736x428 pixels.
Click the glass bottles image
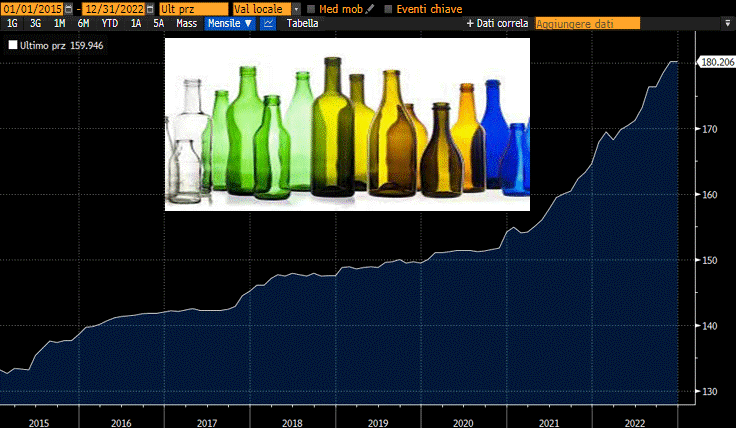pyautogui.click(x=347, y=124)
